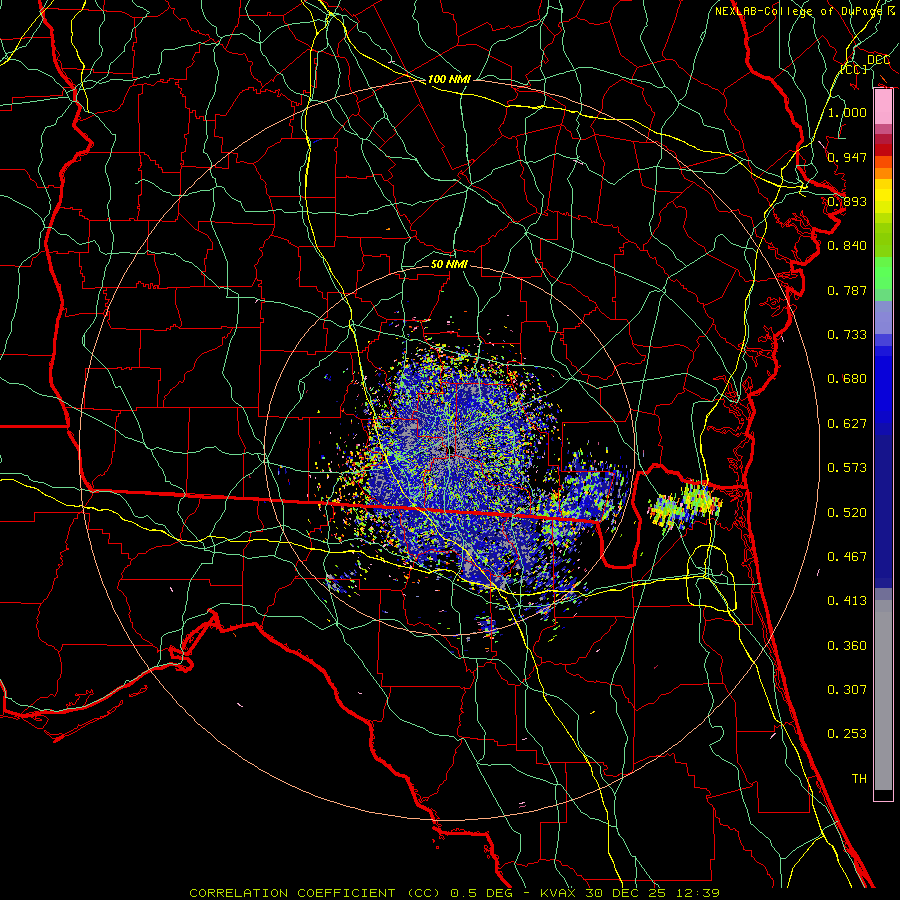Click the 0.733 legend value
Viewport: 900px width, 900px height.
tap(847, 335)
